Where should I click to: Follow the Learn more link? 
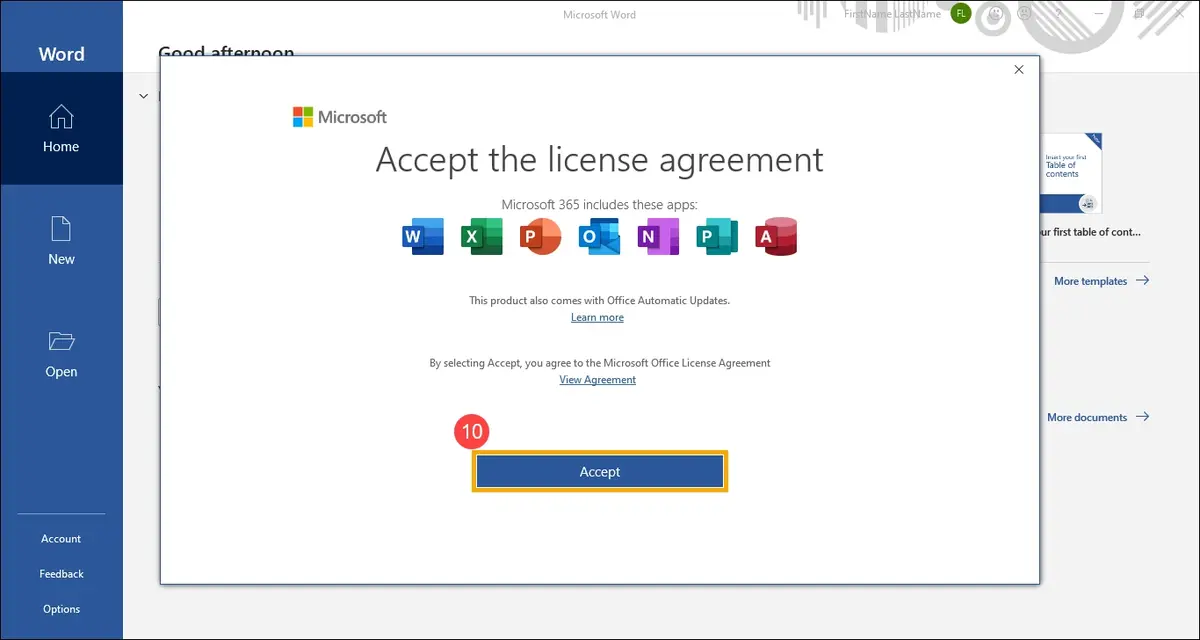click(x=597, y=318)
